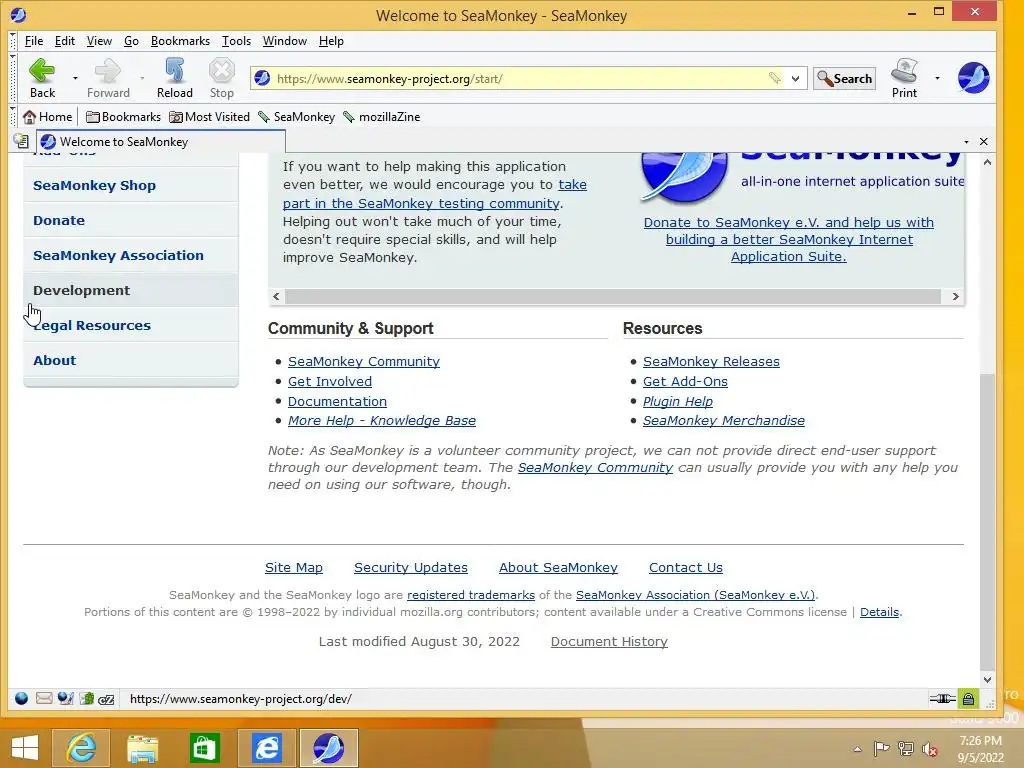
Task: Click the horizontal scrollbar left arrow
Action: point(276,296)
